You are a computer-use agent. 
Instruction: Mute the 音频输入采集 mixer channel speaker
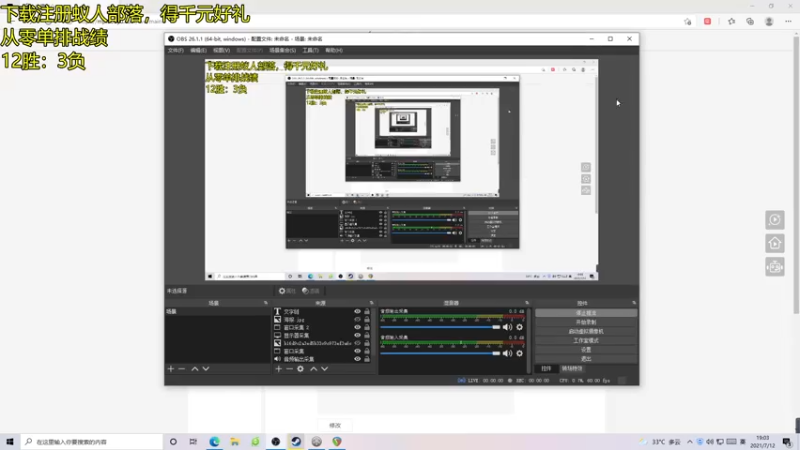point(507,353)
